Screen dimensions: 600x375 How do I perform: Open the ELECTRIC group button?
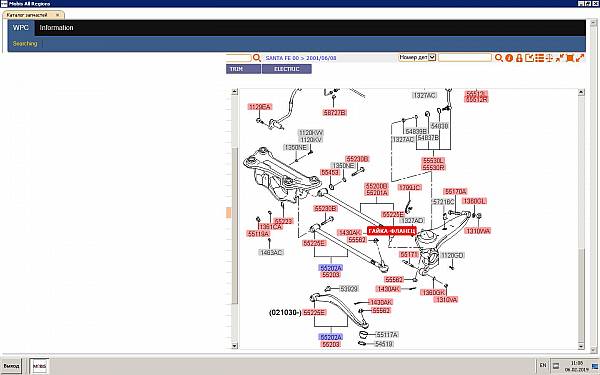[287, 69]
